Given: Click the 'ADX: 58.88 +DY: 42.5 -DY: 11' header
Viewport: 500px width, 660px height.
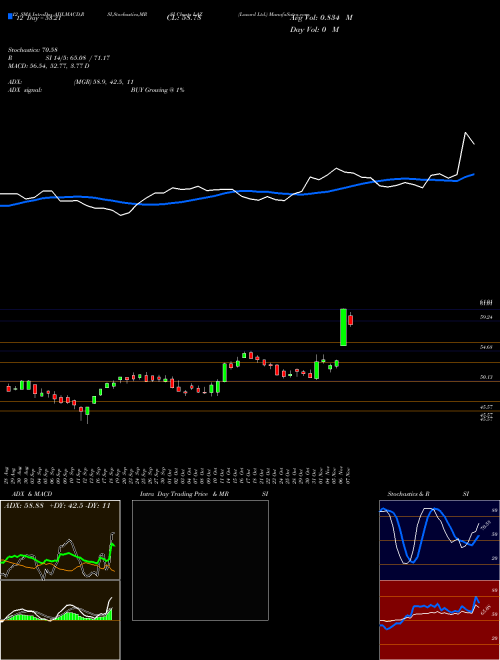Looking at the screenshot, I should [57, 506].
